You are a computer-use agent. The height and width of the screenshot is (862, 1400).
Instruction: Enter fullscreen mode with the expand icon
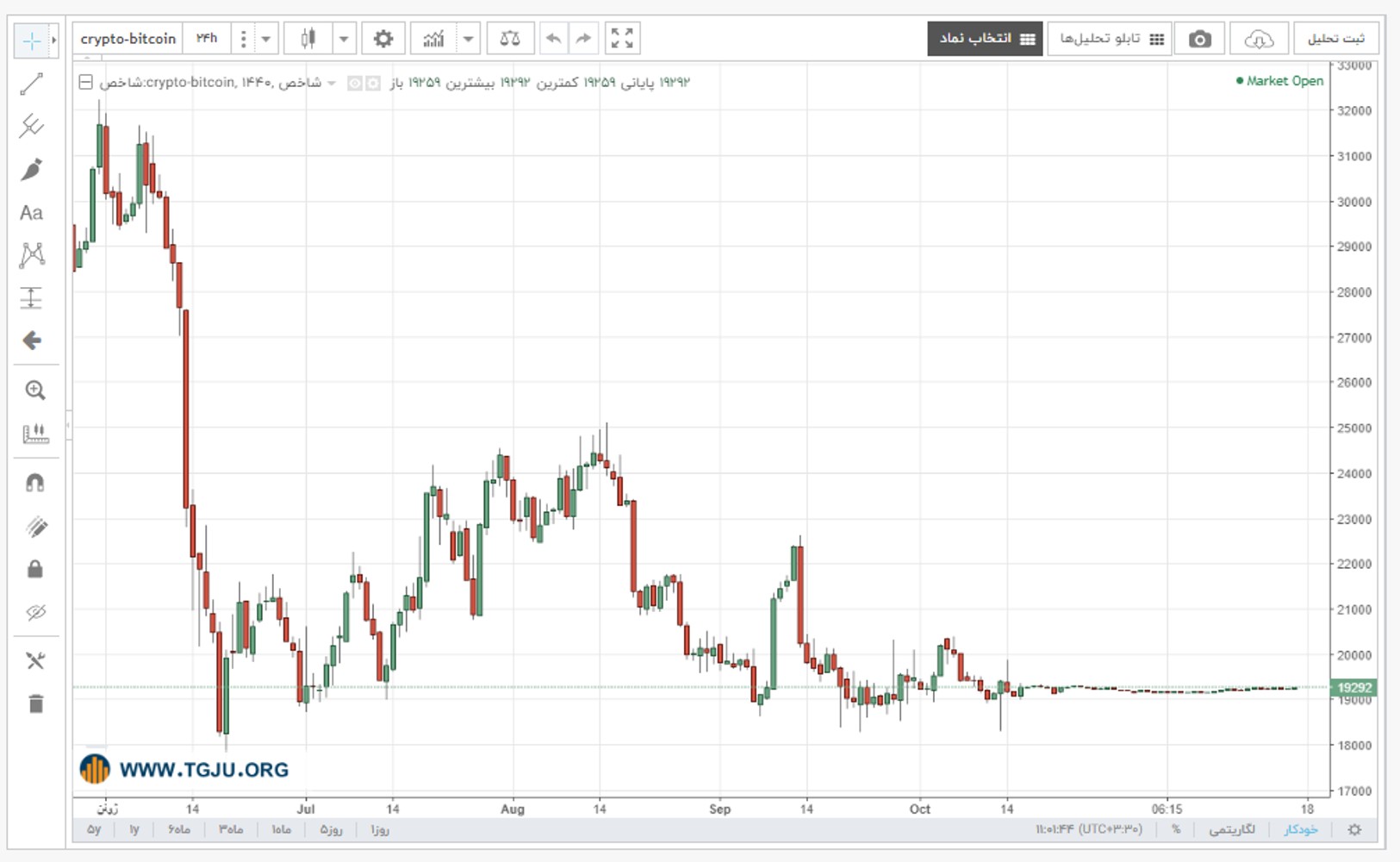click(x=622, y=39)
